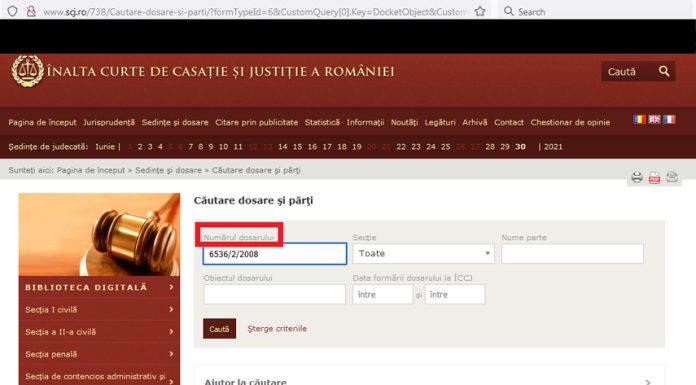Screen dimensions: 696x385
Task: Click the Șterge criteriile link
Action: pos(277,329)
